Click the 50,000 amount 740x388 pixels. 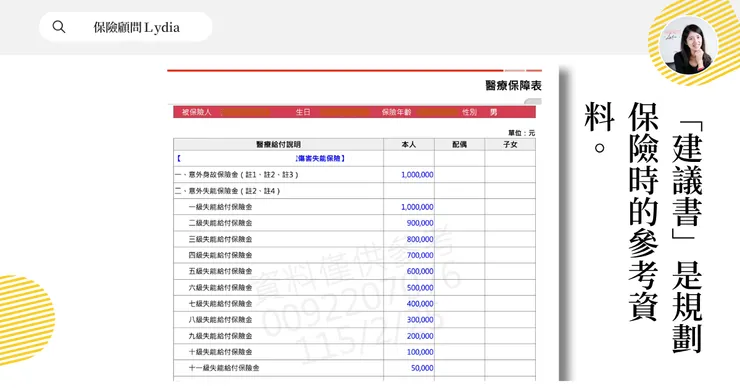(x=422, y=368)
